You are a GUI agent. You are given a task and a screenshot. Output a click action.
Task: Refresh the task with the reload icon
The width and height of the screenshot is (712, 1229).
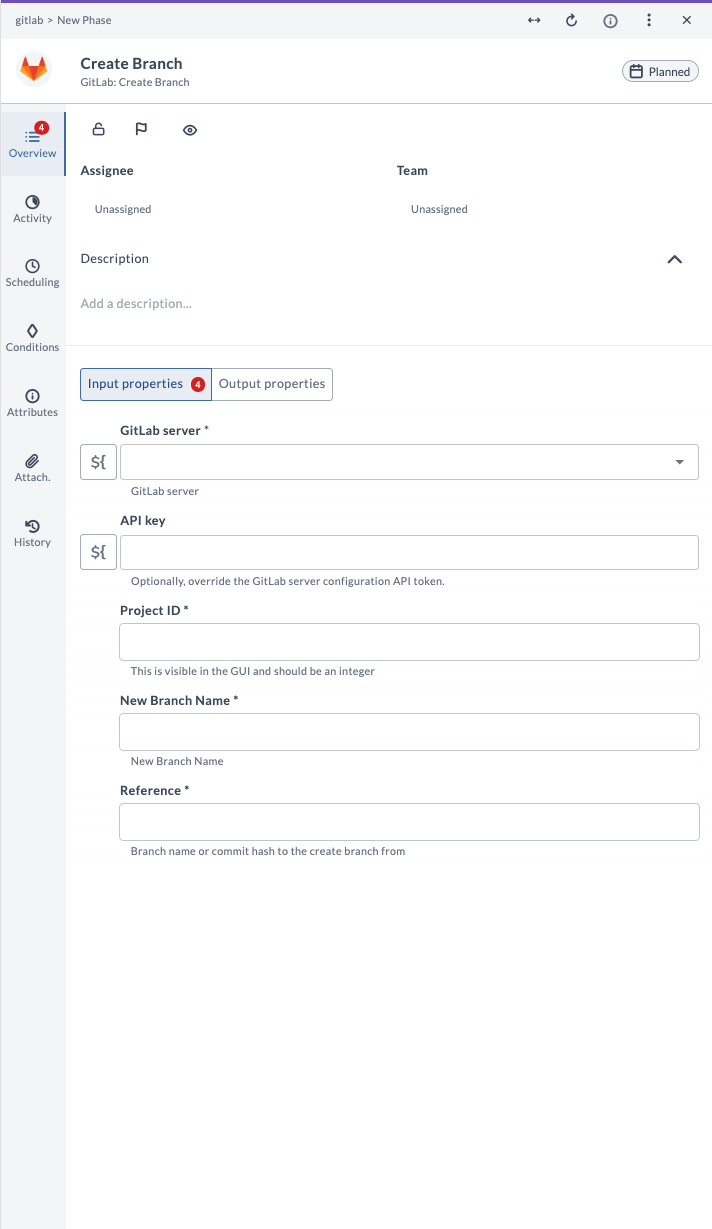pos(572,20)
